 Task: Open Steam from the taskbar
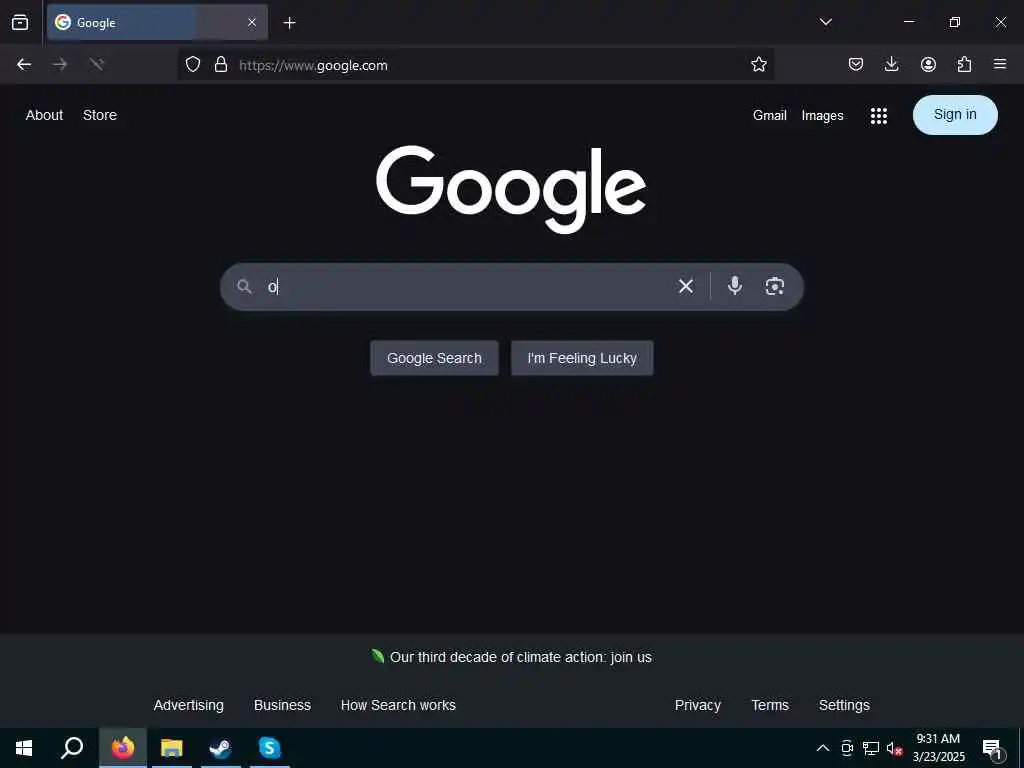[x=221, y=748]
